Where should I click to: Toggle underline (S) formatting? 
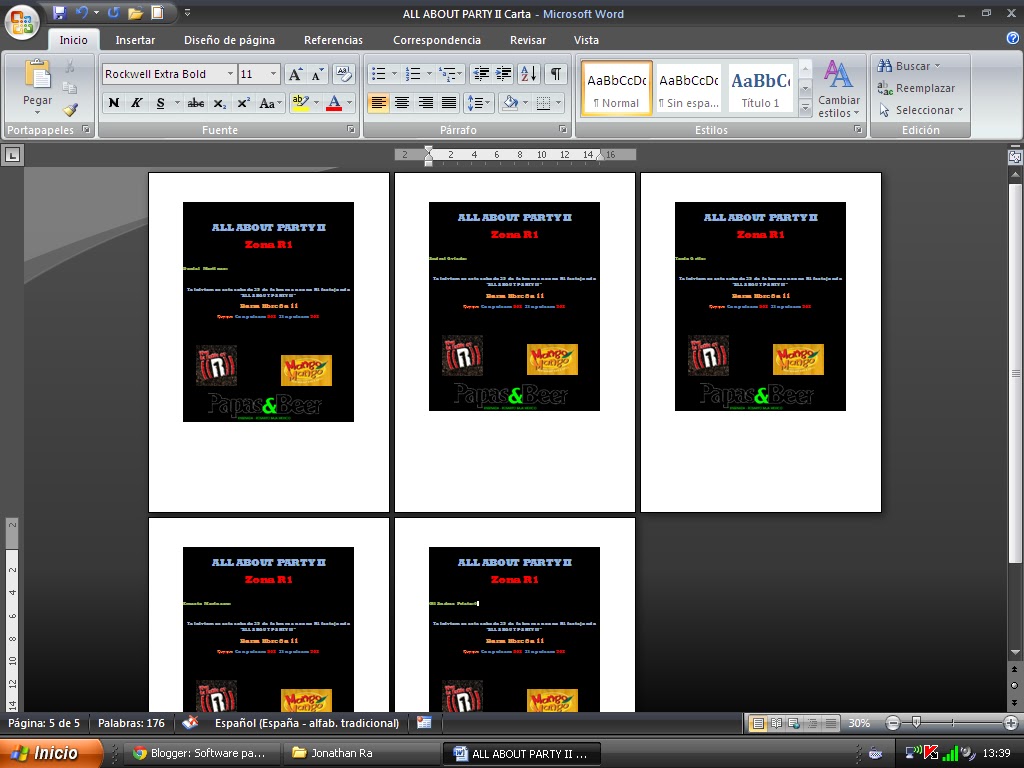(160, 103)
